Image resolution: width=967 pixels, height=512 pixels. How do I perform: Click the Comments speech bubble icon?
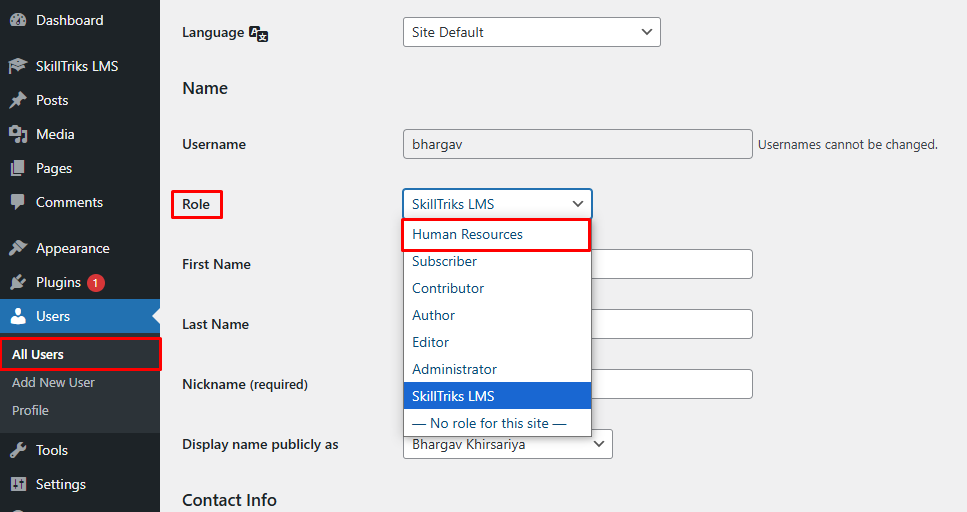tap(18, 202)
